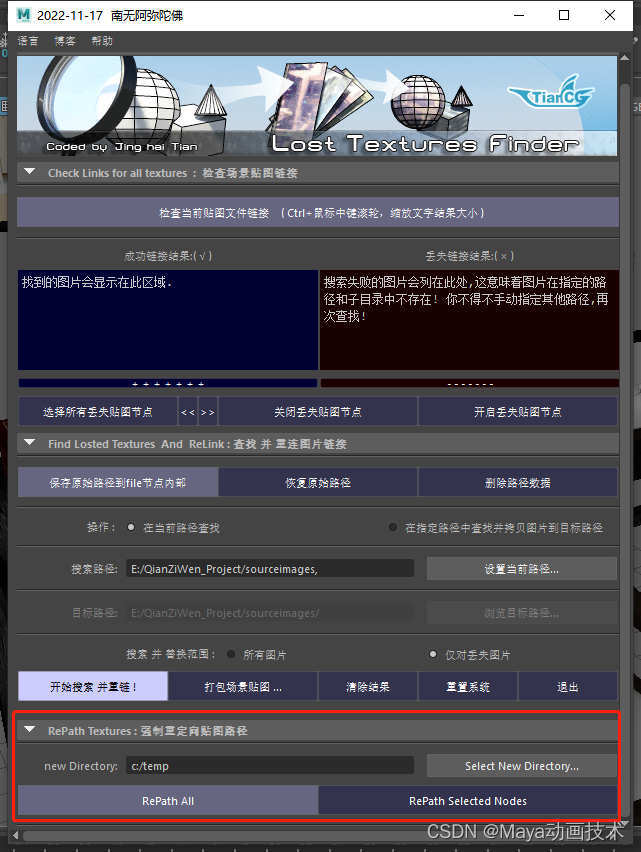Click RePath All button
Screen dimensions: 641x852
click(168, 800)
